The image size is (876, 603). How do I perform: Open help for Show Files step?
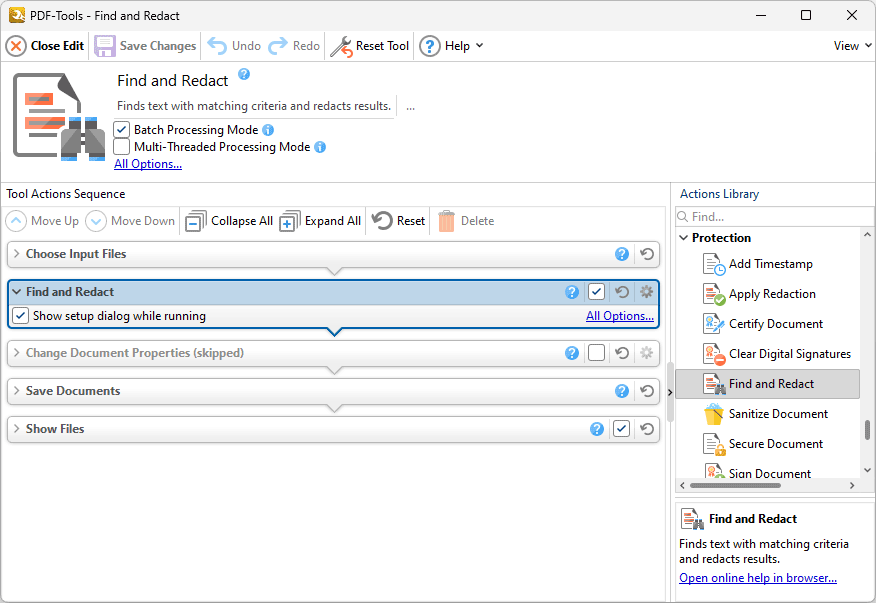click(x=597, y=429)
